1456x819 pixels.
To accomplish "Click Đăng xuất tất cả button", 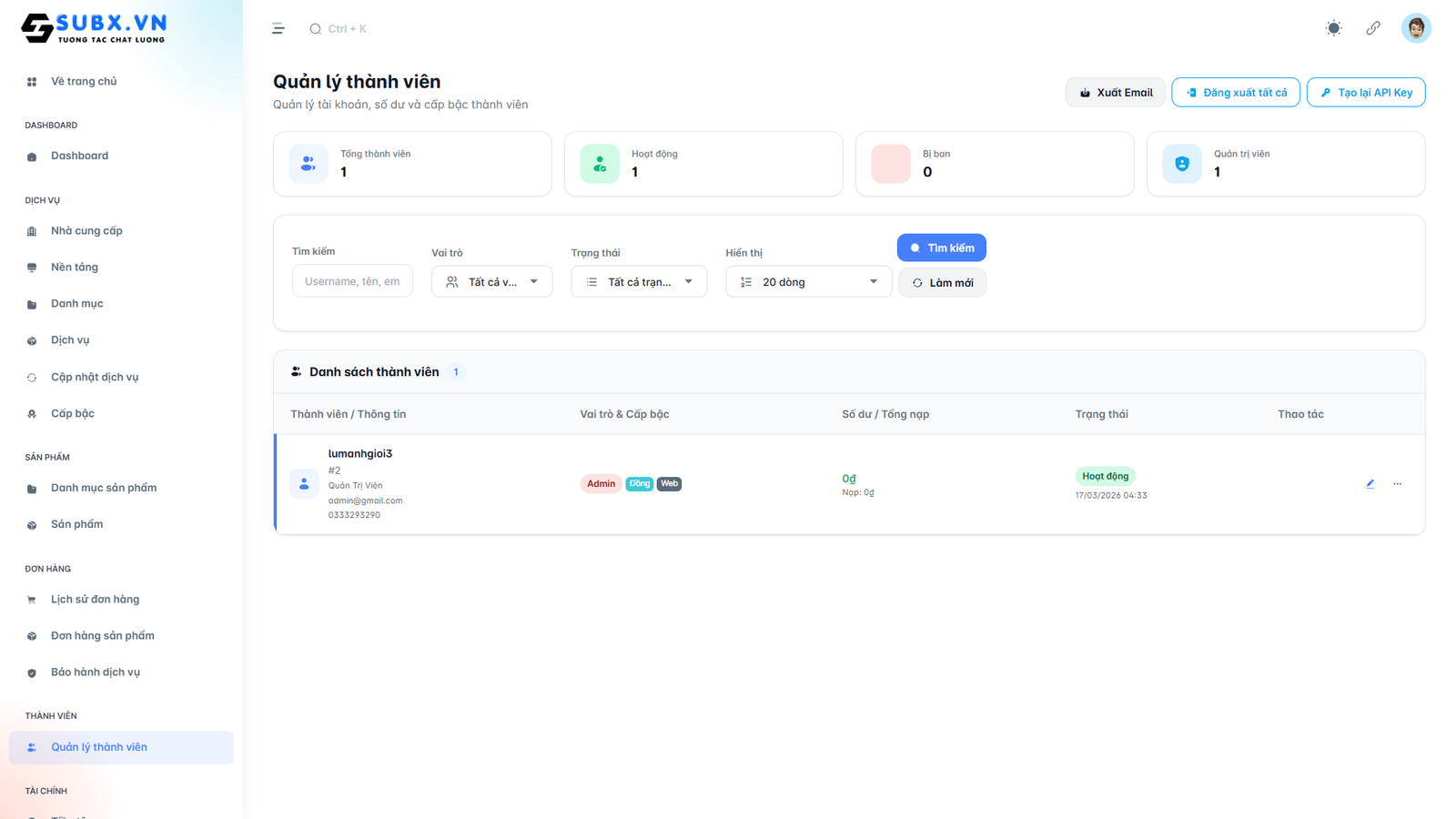I will [x=1235, y=93].
